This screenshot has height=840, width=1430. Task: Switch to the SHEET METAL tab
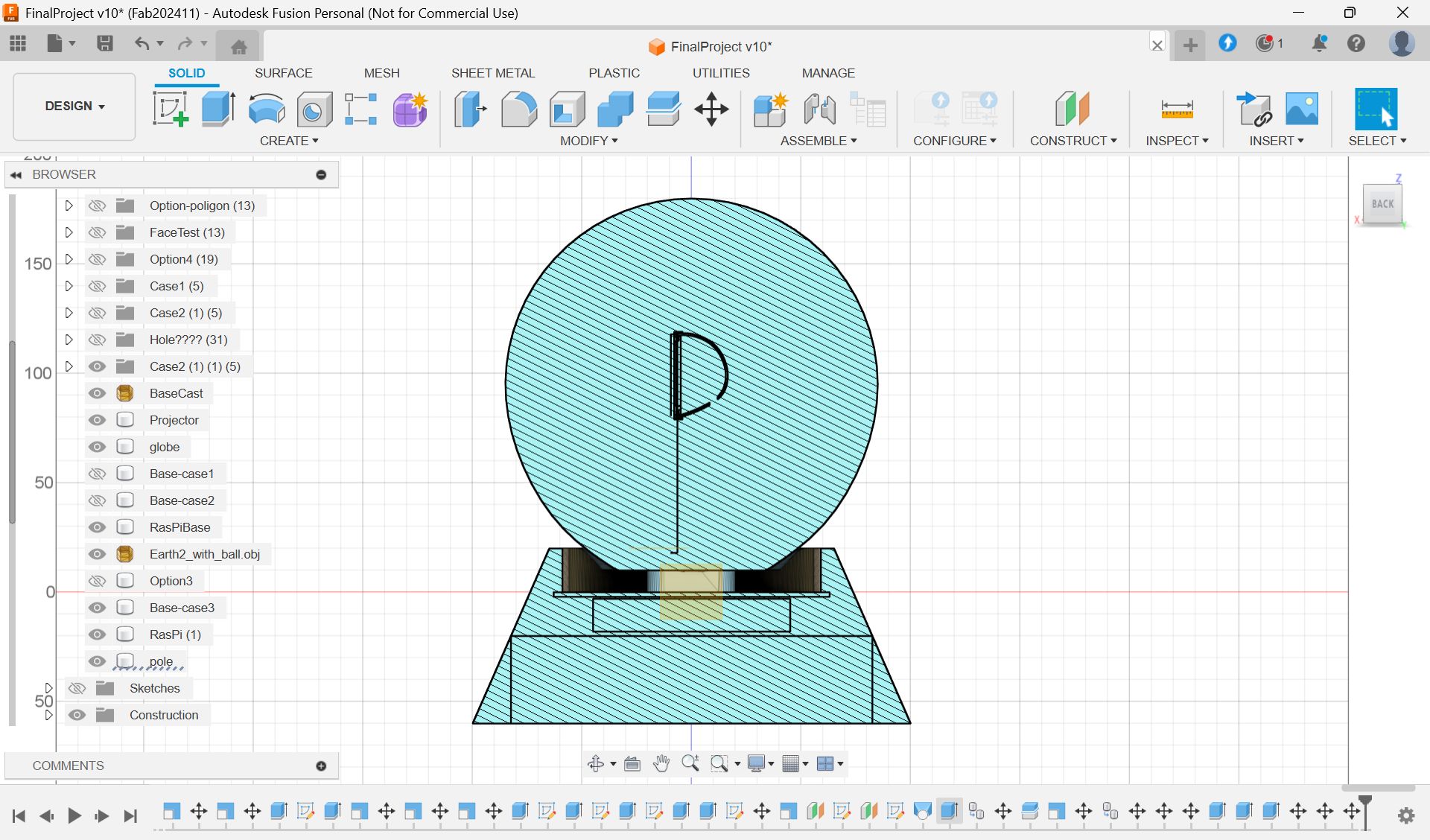(493, 73)
